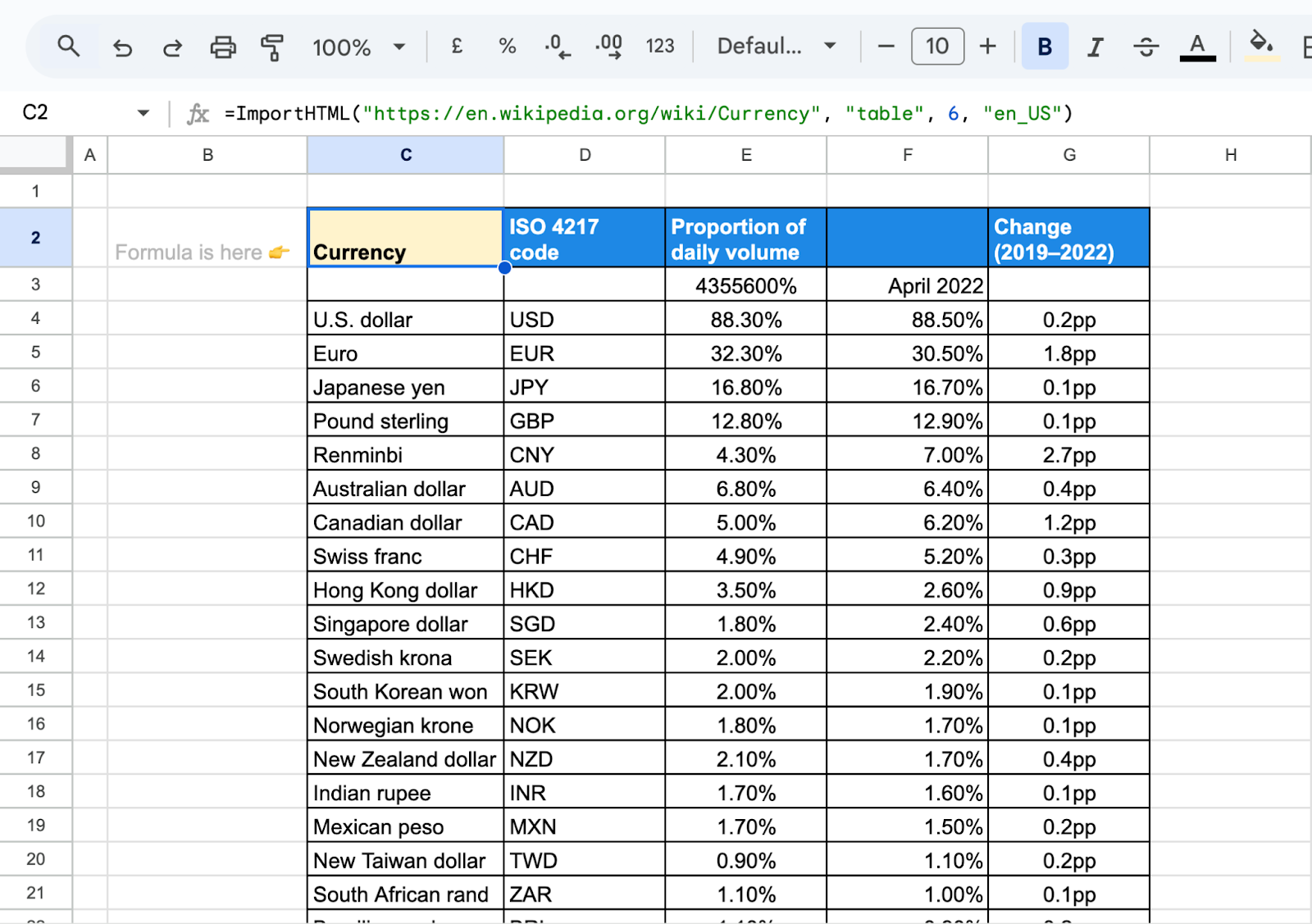Decrease decimal places
Image resolution: width=1312 pixels, height=924 pixels.
[558, 47]
